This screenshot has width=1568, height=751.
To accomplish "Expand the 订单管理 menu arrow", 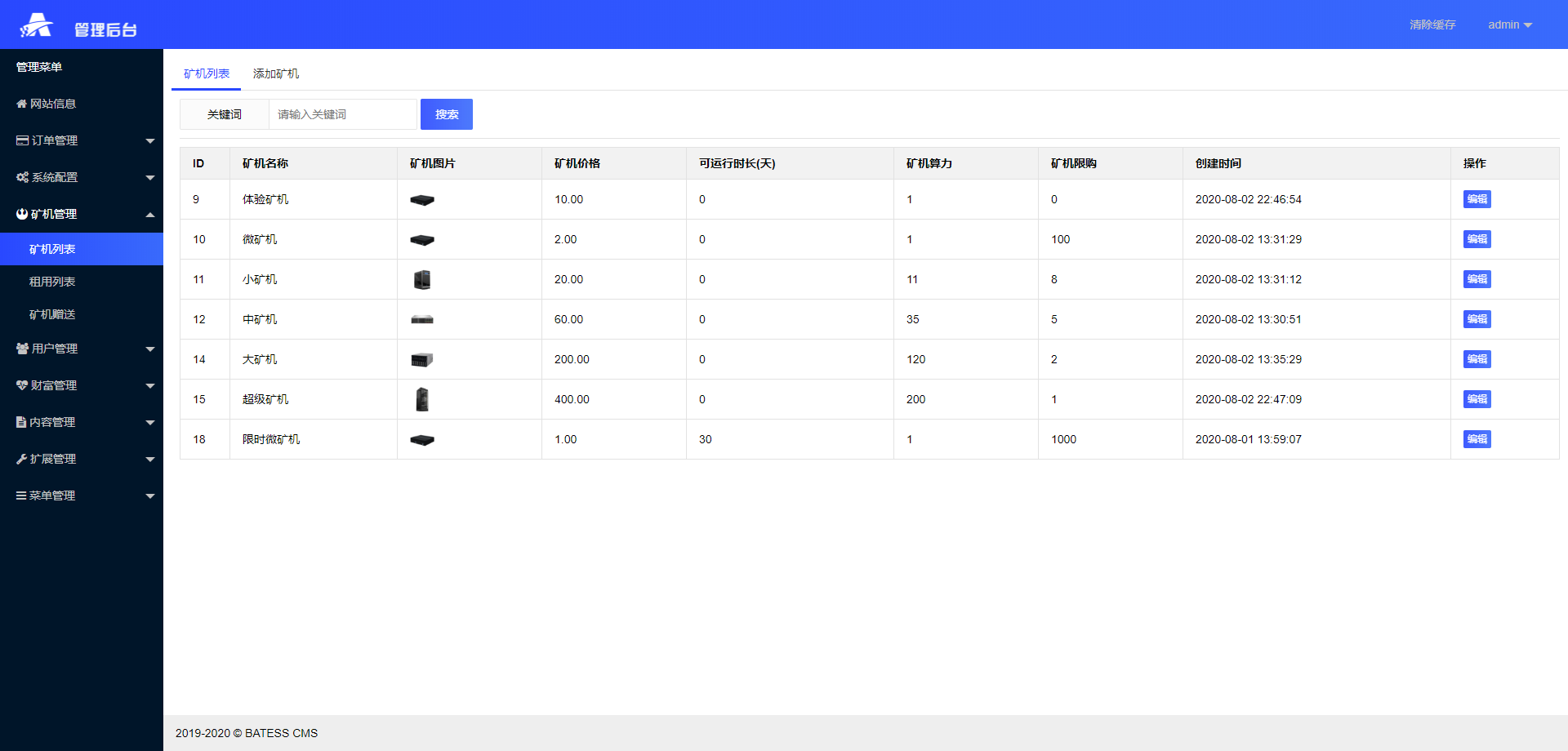I will coord(150,141).
